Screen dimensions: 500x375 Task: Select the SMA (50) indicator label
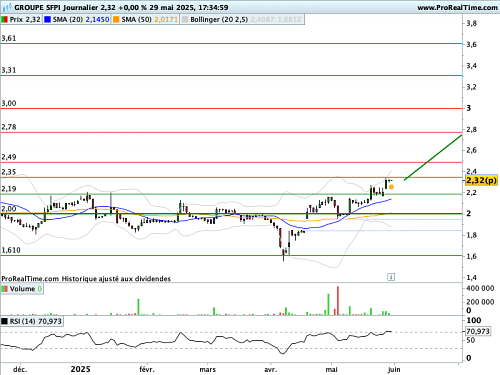pyautogui.click(x=136, y=20)
